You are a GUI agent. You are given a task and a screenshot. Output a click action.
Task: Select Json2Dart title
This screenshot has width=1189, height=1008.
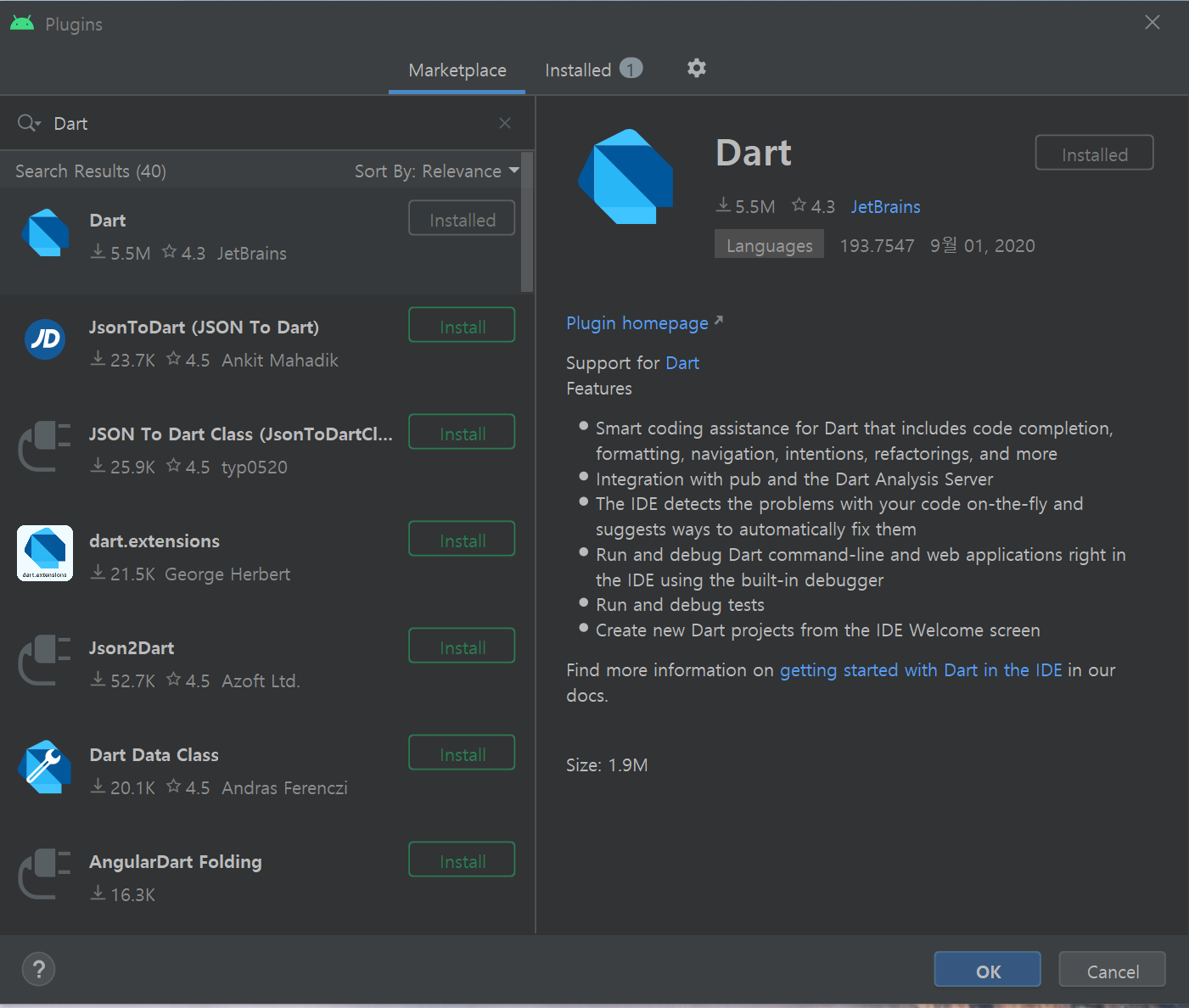132,648
